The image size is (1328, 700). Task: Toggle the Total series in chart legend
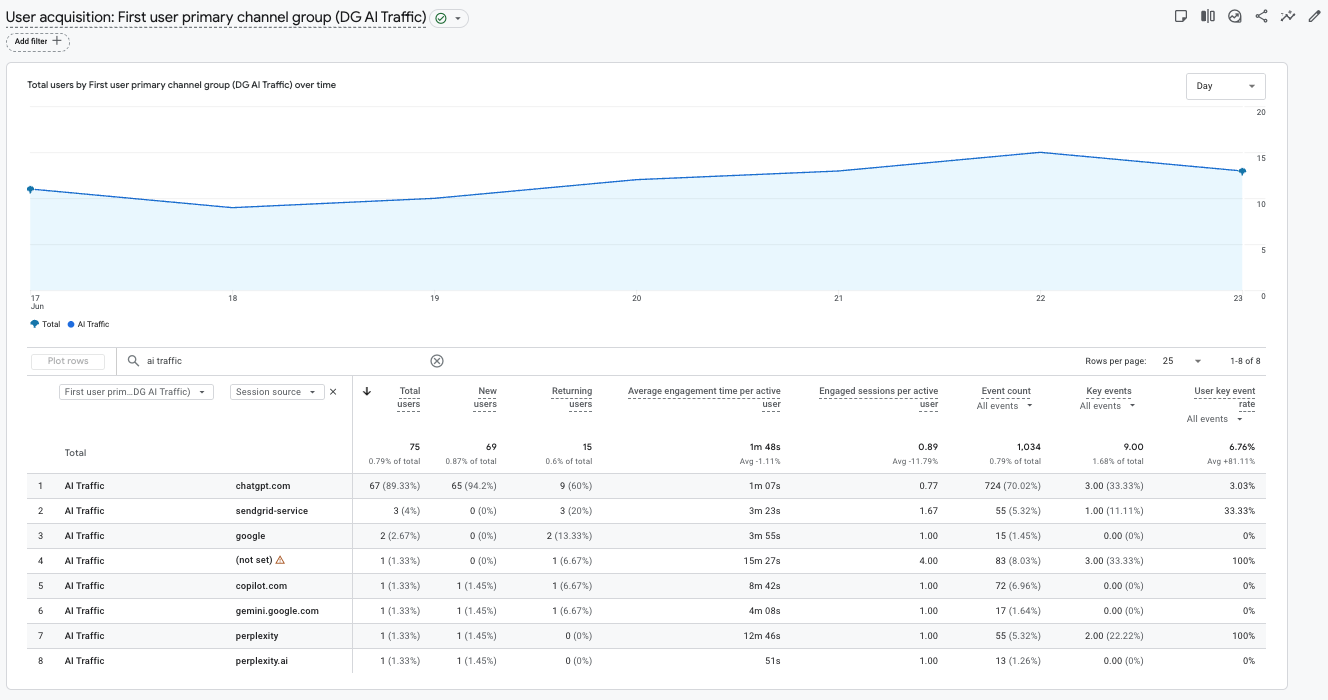pyautogui.click(x=45, y=324)
